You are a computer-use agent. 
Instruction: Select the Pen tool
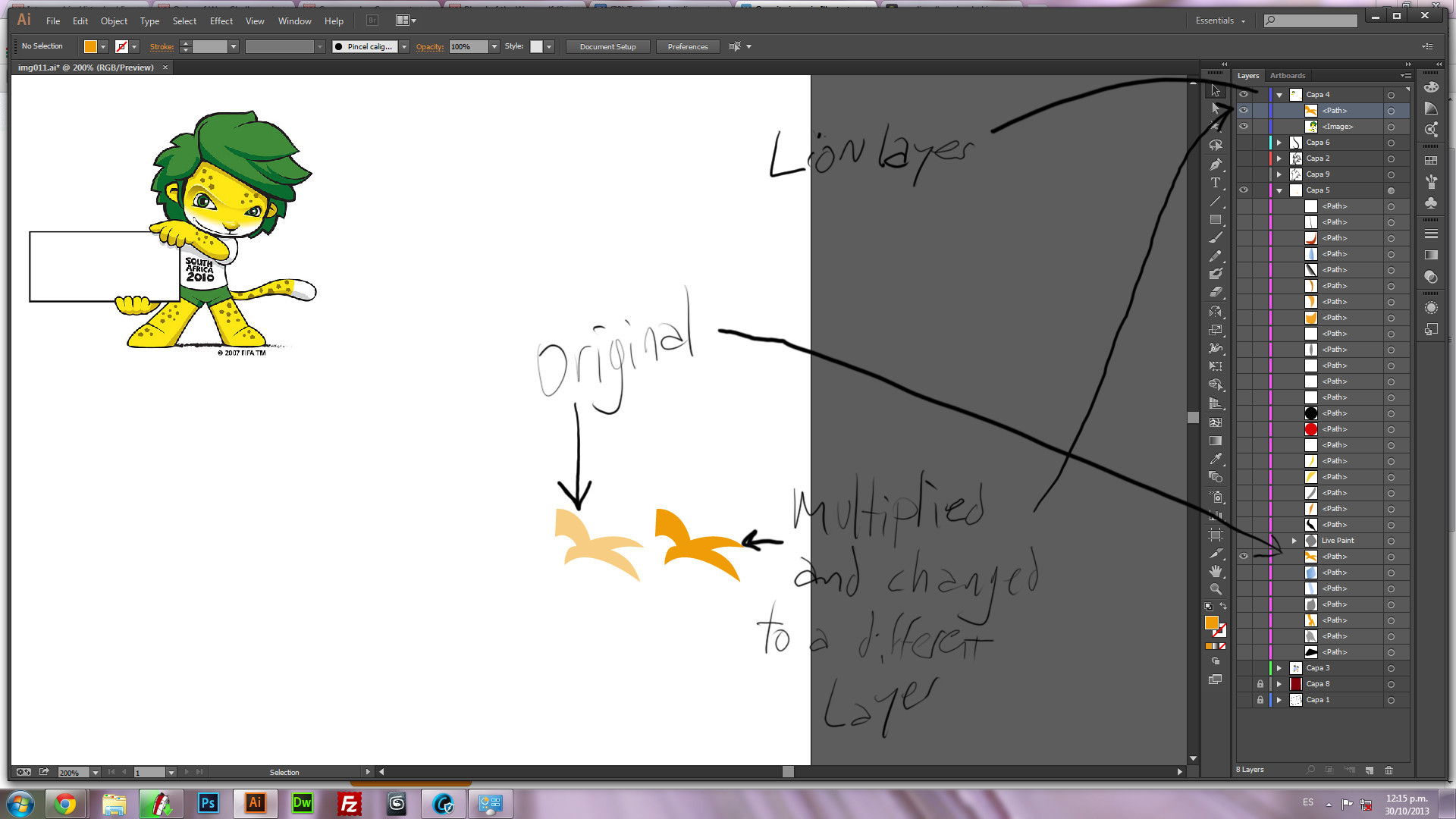pos(1216,165)
